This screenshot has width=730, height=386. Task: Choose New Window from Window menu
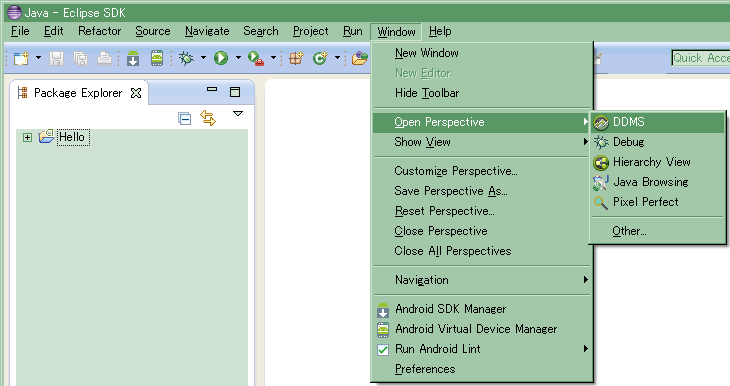tap(482, 53)
